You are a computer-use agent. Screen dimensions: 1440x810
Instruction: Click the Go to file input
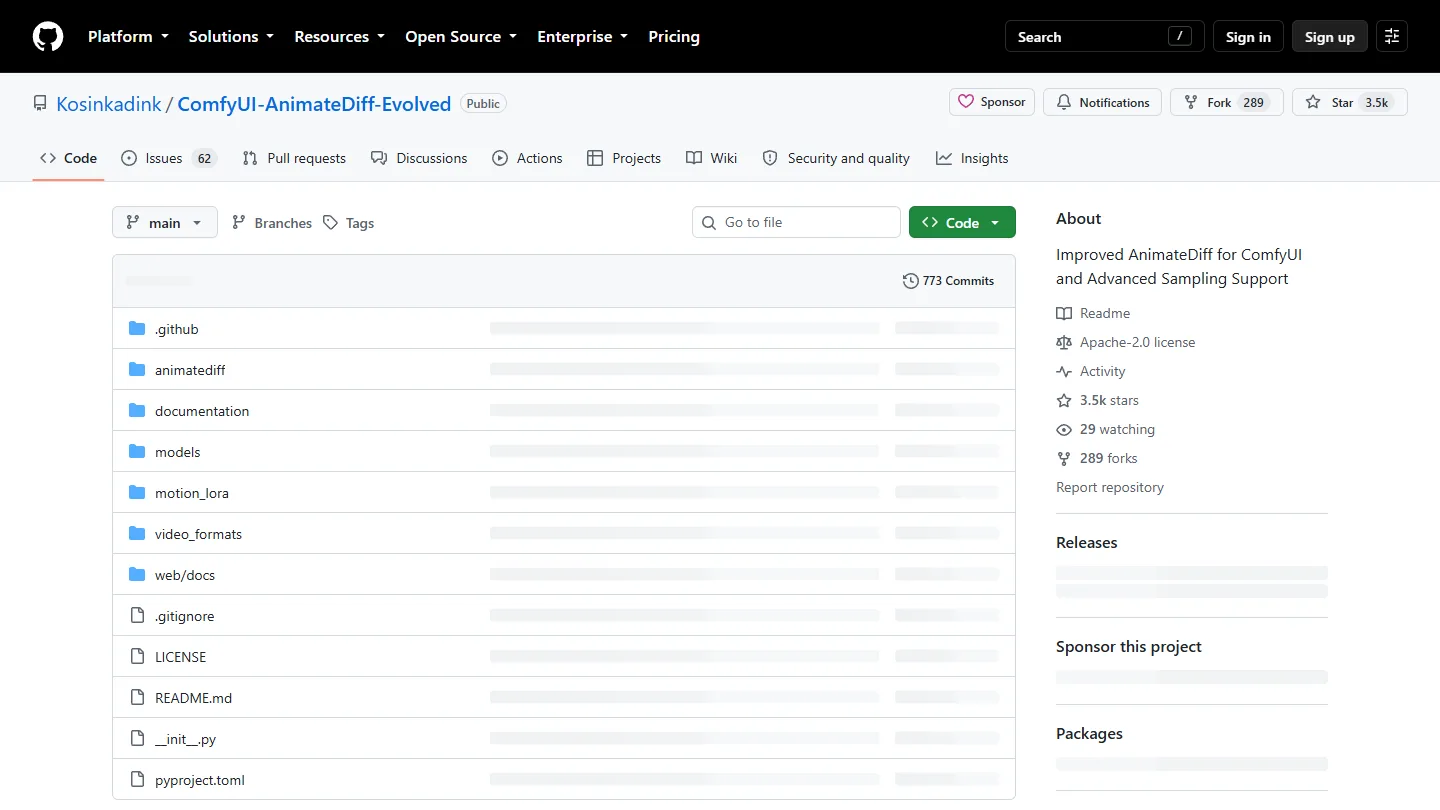click(x=796, y=222)
